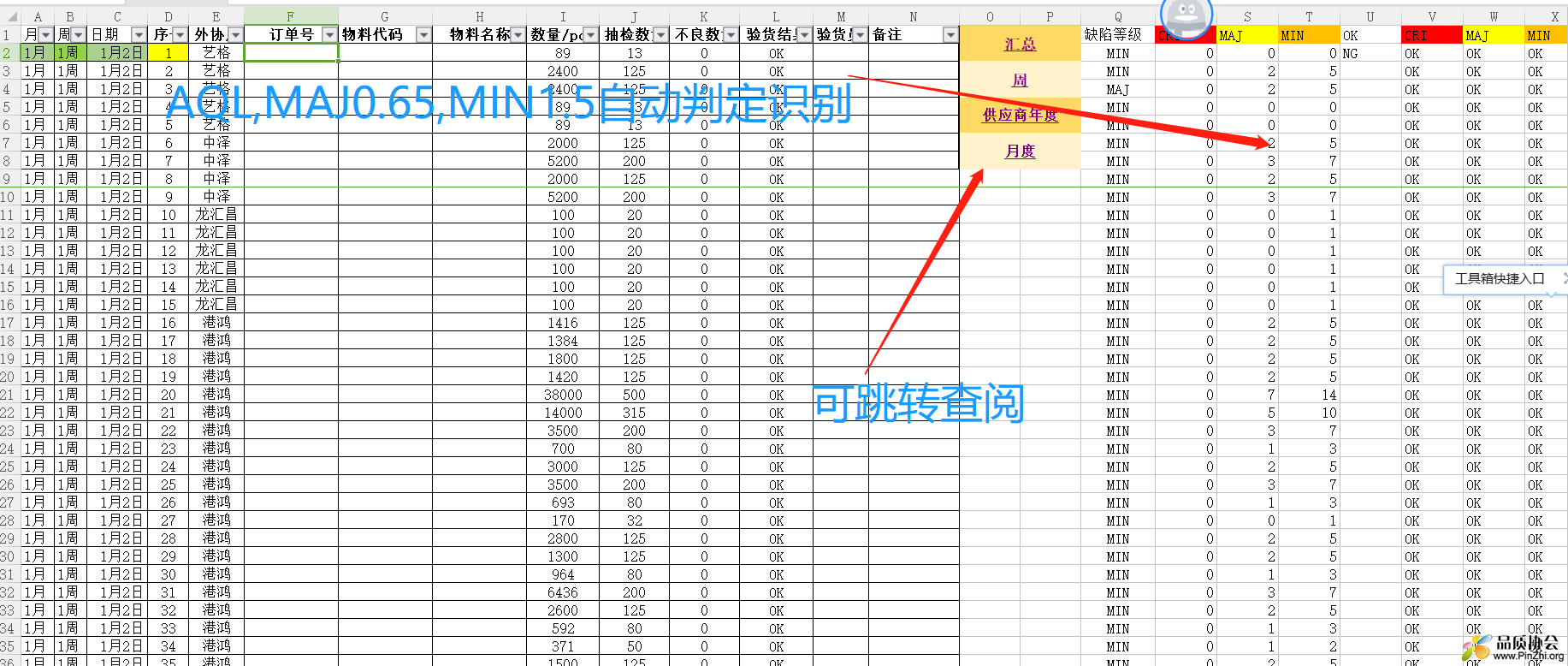Click the orange MIN header cell in column T
The image size is (1568, 666).
point(1309,35)
